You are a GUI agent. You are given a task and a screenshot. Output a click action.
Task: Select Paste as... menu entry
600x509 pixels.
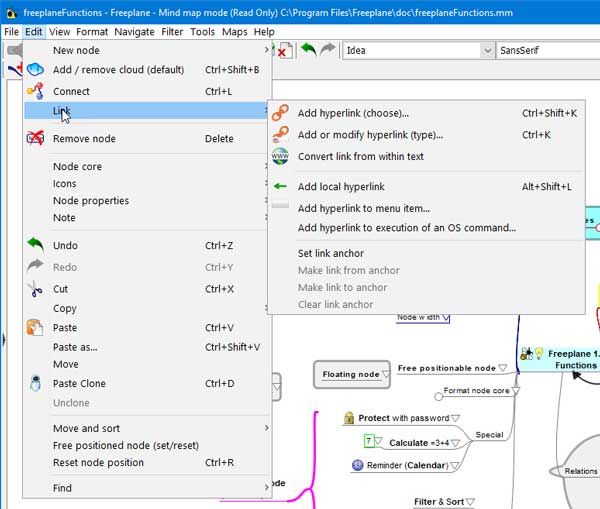tap(147, 347)
